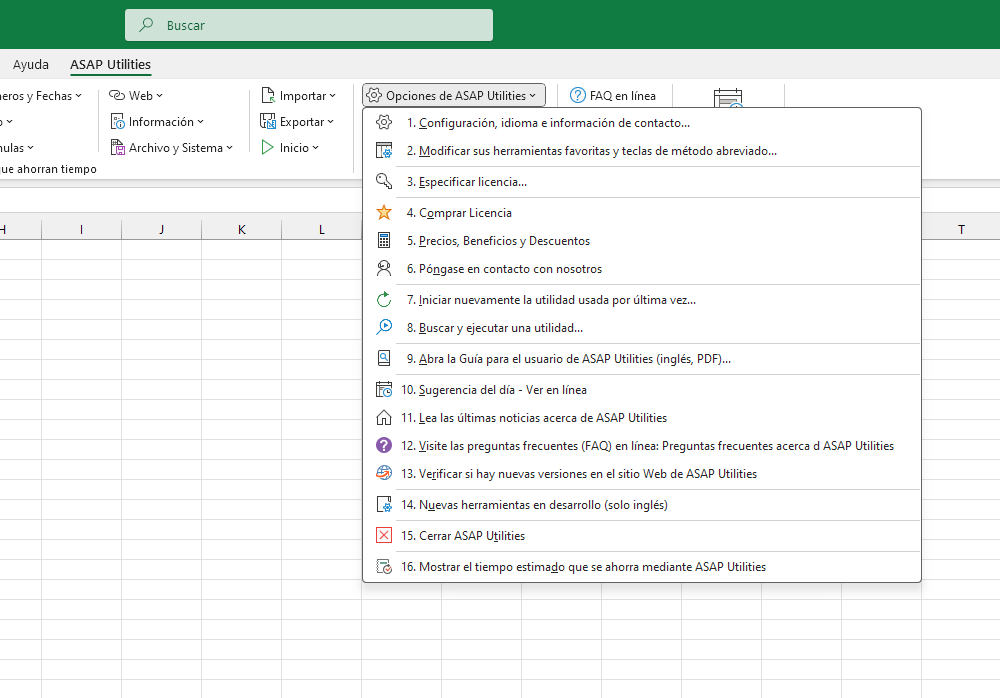
Task: Select column header K
Action: [x=241, y=230]
